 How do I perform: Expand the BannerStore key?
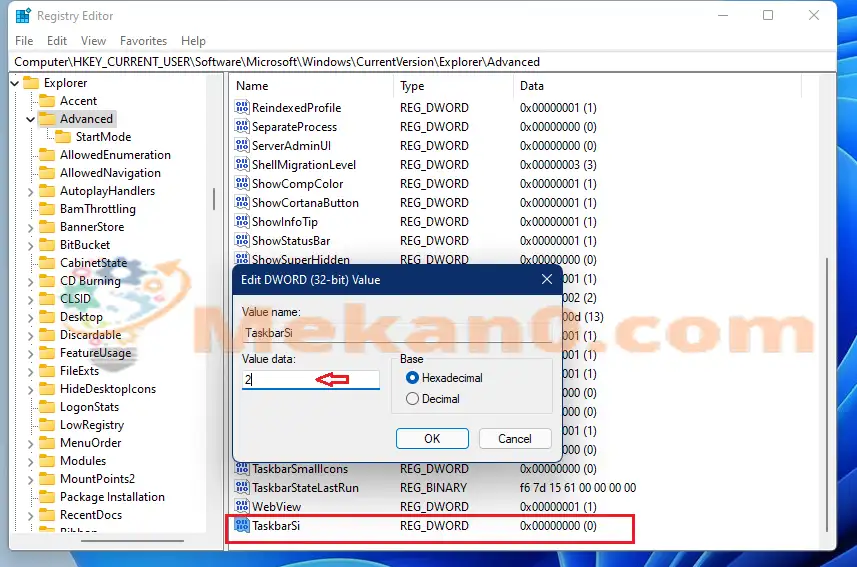point(31,227)
